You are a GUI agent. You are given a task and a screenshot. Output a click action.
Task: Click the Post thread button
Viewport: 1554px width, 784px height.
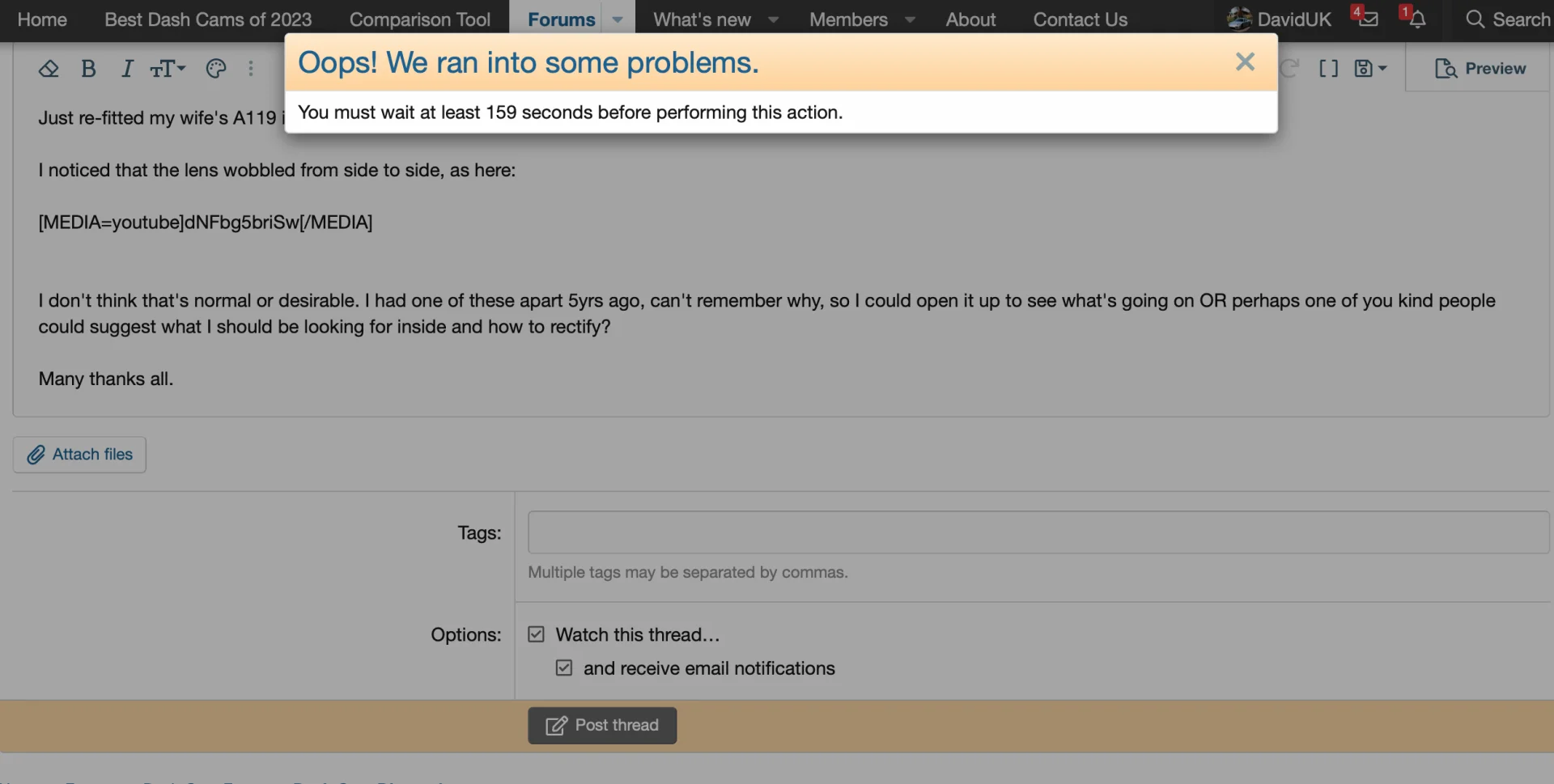pyautogui.click(x=602, y=726)
